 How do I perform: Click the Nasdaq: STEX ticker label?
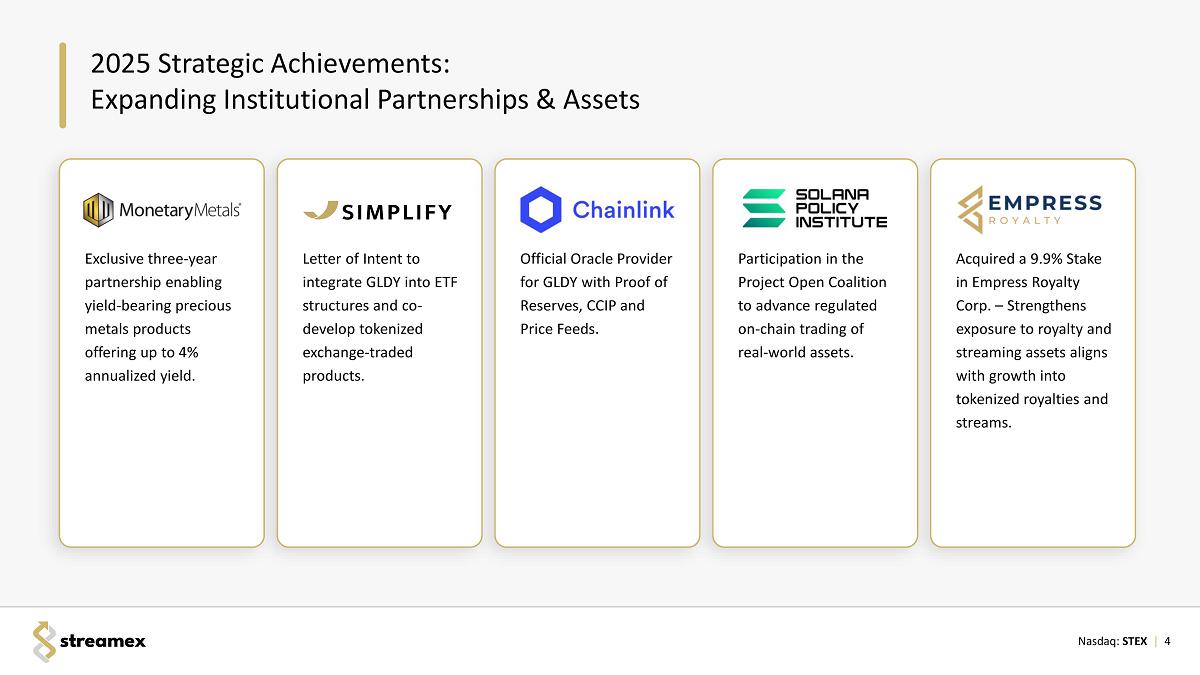tap(1112, 641)
